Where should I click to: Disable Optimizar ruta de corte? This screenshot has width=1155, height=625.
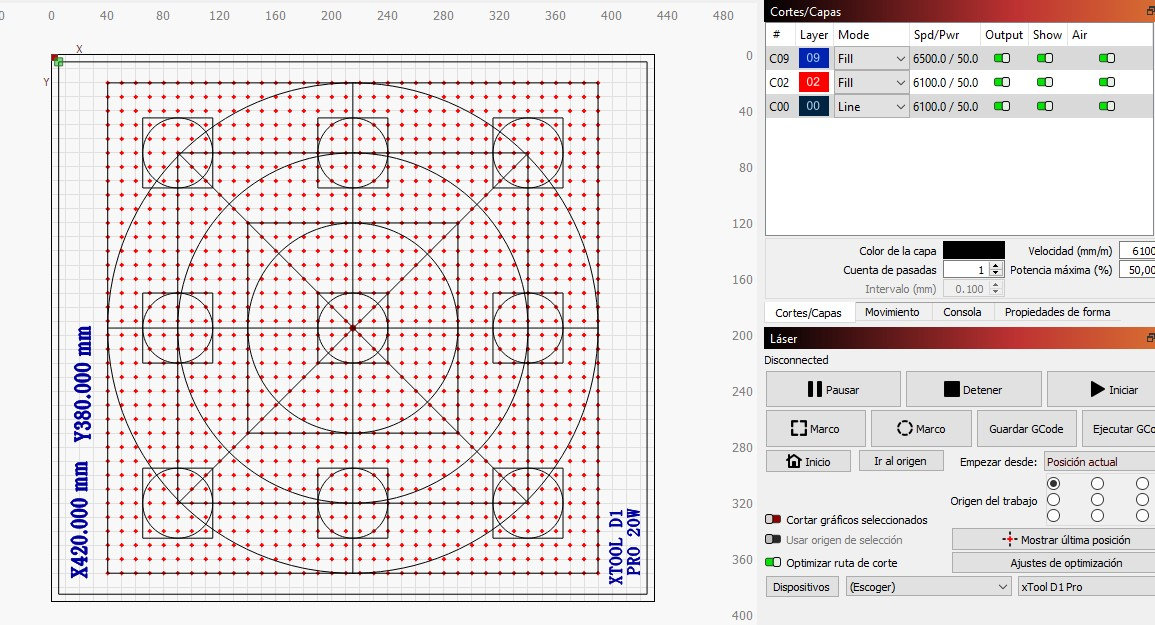[x=774, y=562]
